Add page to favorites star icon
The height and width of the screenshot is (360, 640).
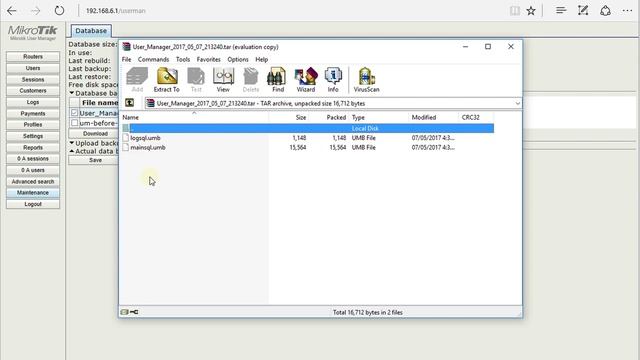[x=531, y=11]
